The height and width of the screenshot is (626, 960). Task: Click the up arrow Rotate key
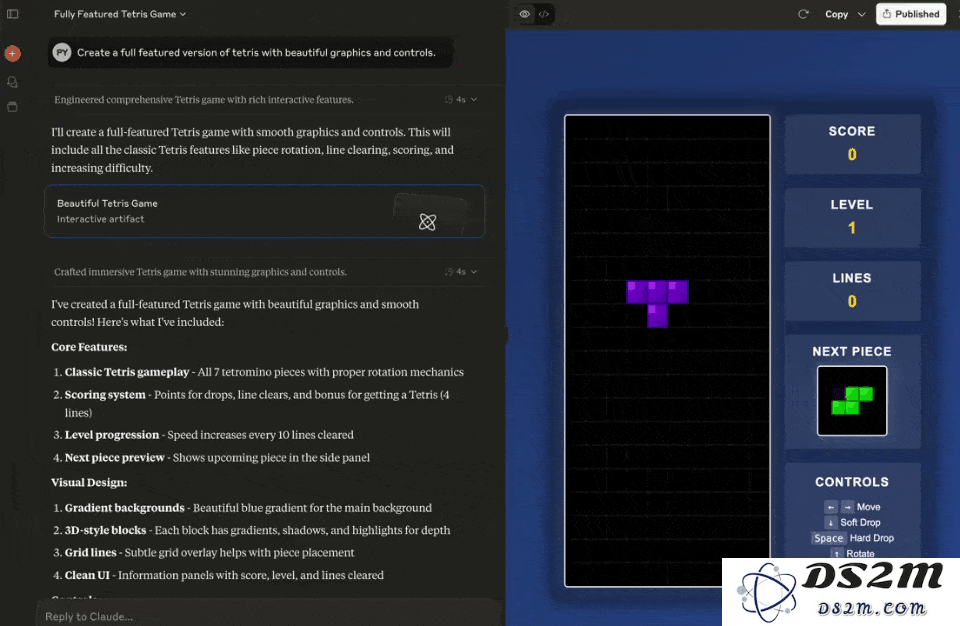point(836,553)
